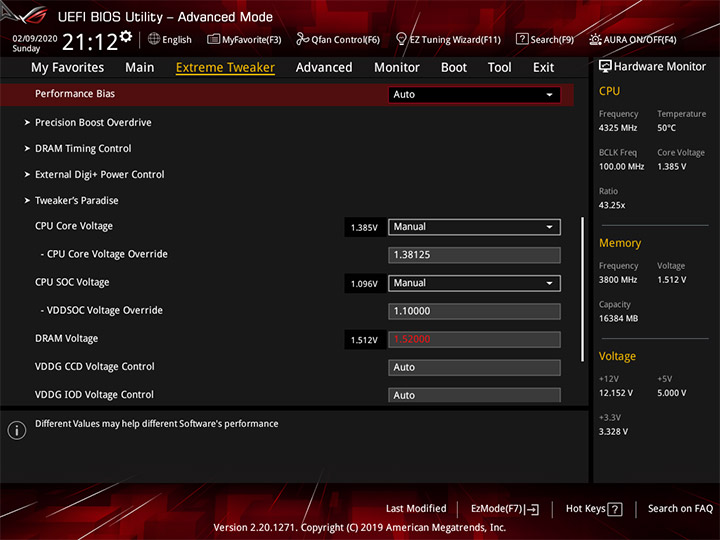Click the English language button
The image size is (720, 540).
170,39
